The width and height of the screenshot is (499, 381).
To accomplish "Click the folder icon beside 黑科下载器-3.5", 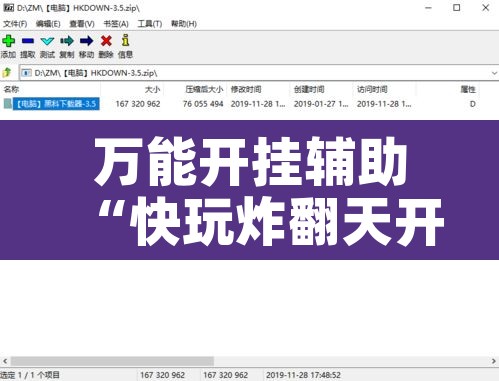I will pyautogui.click(x=8, y=104).
